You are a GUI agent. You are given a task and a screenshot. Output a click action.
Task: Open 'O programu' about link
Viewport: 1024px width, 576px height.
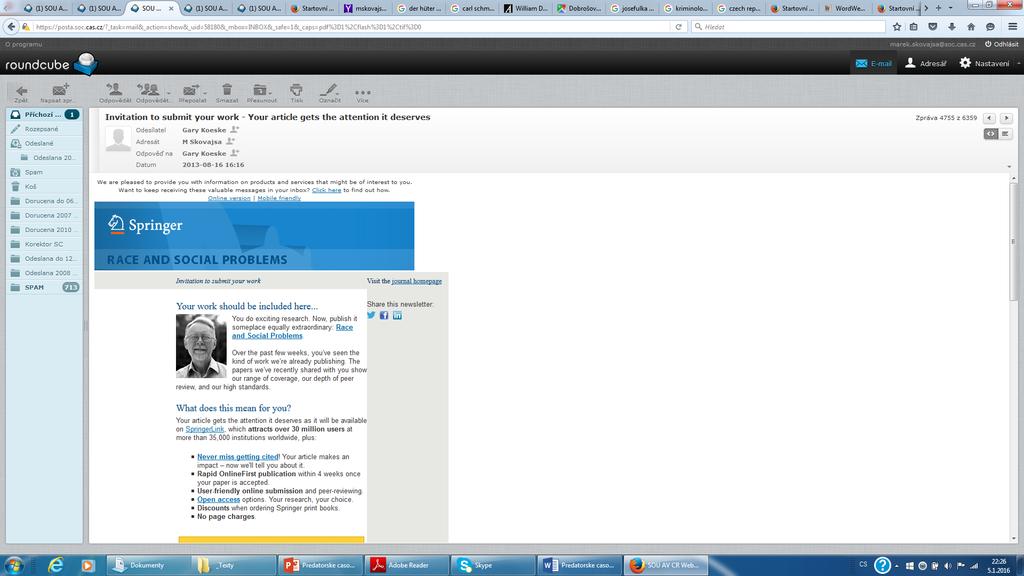(x=24, y=44)
